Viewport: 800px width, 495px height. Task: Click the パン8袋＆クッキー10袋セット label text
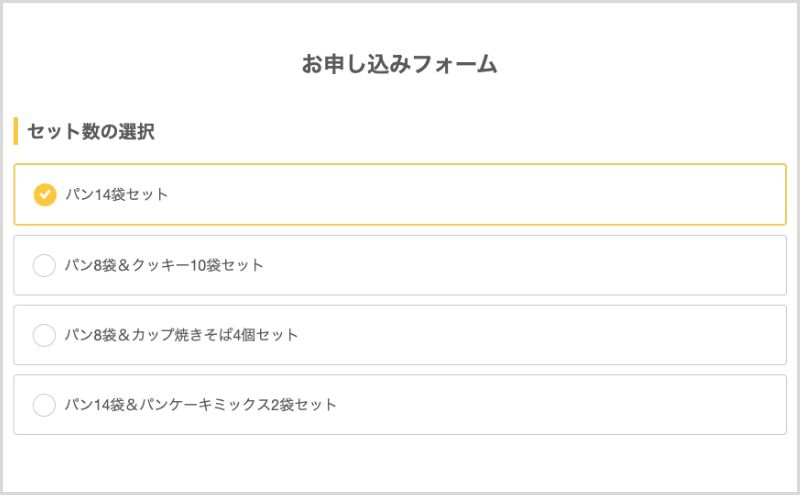(164, 265)
